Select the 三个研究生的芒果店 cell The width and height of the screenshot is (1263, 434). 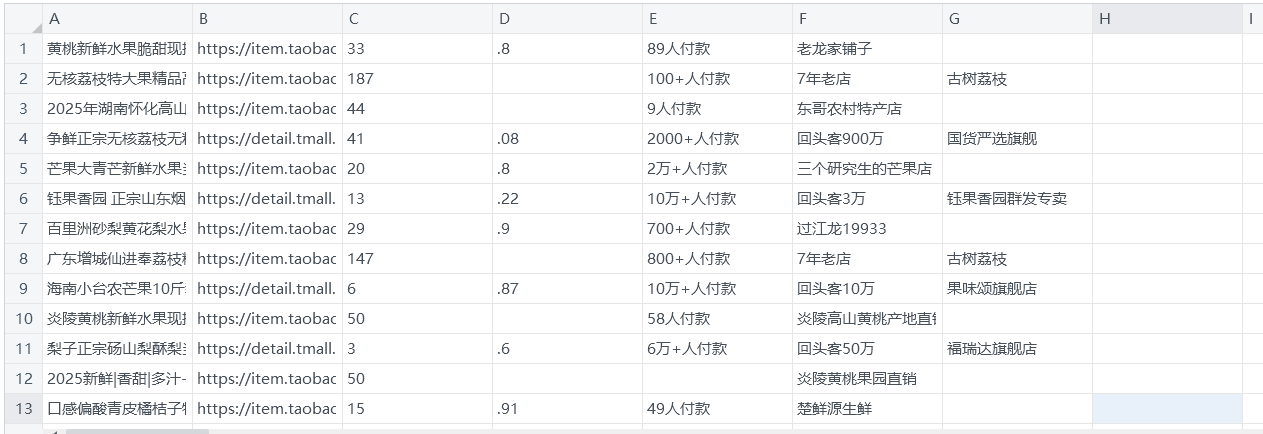coord(867,168)
